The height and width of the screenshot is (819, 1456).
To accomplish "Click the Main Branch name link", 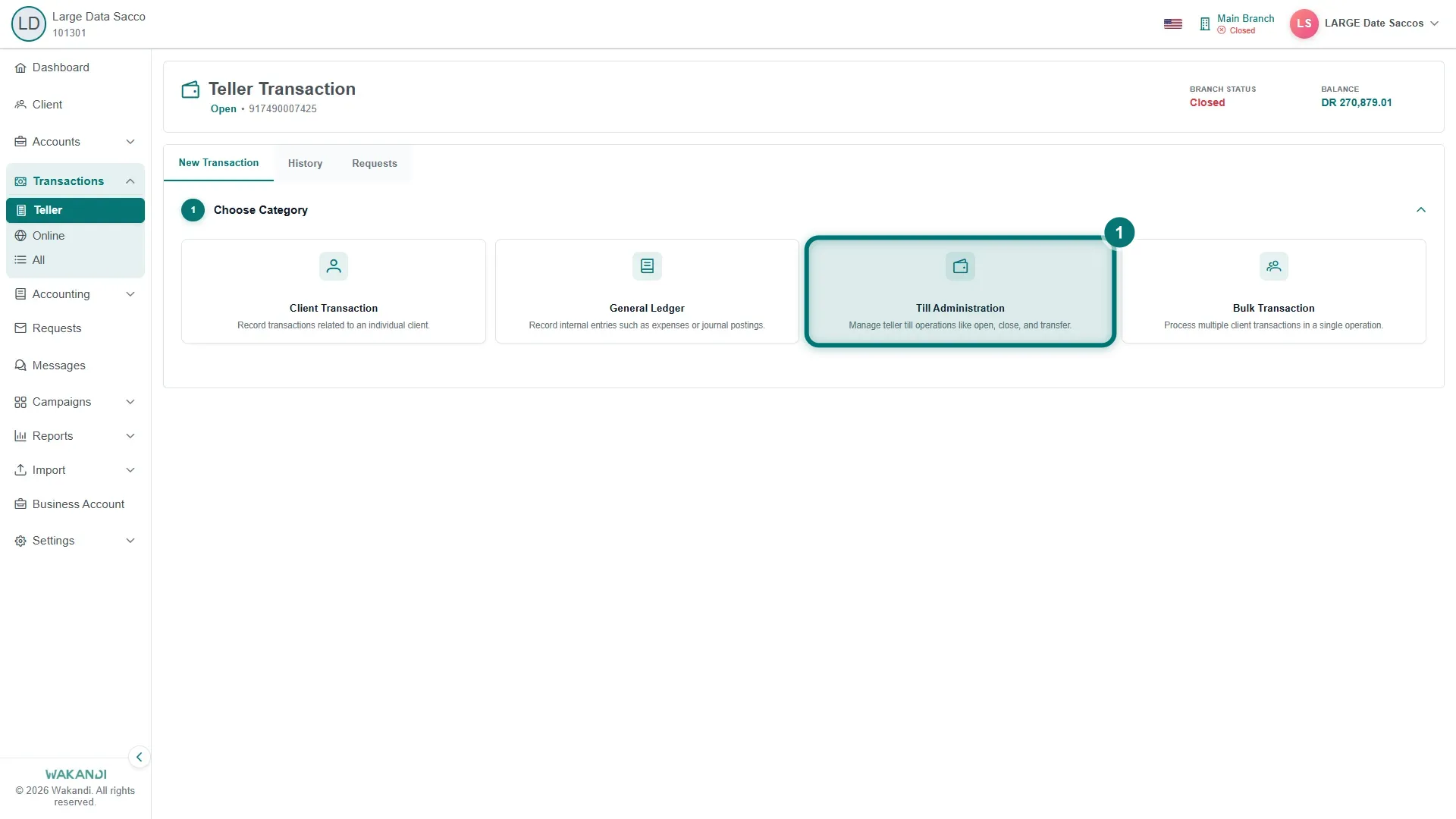I will [1246, 18].
